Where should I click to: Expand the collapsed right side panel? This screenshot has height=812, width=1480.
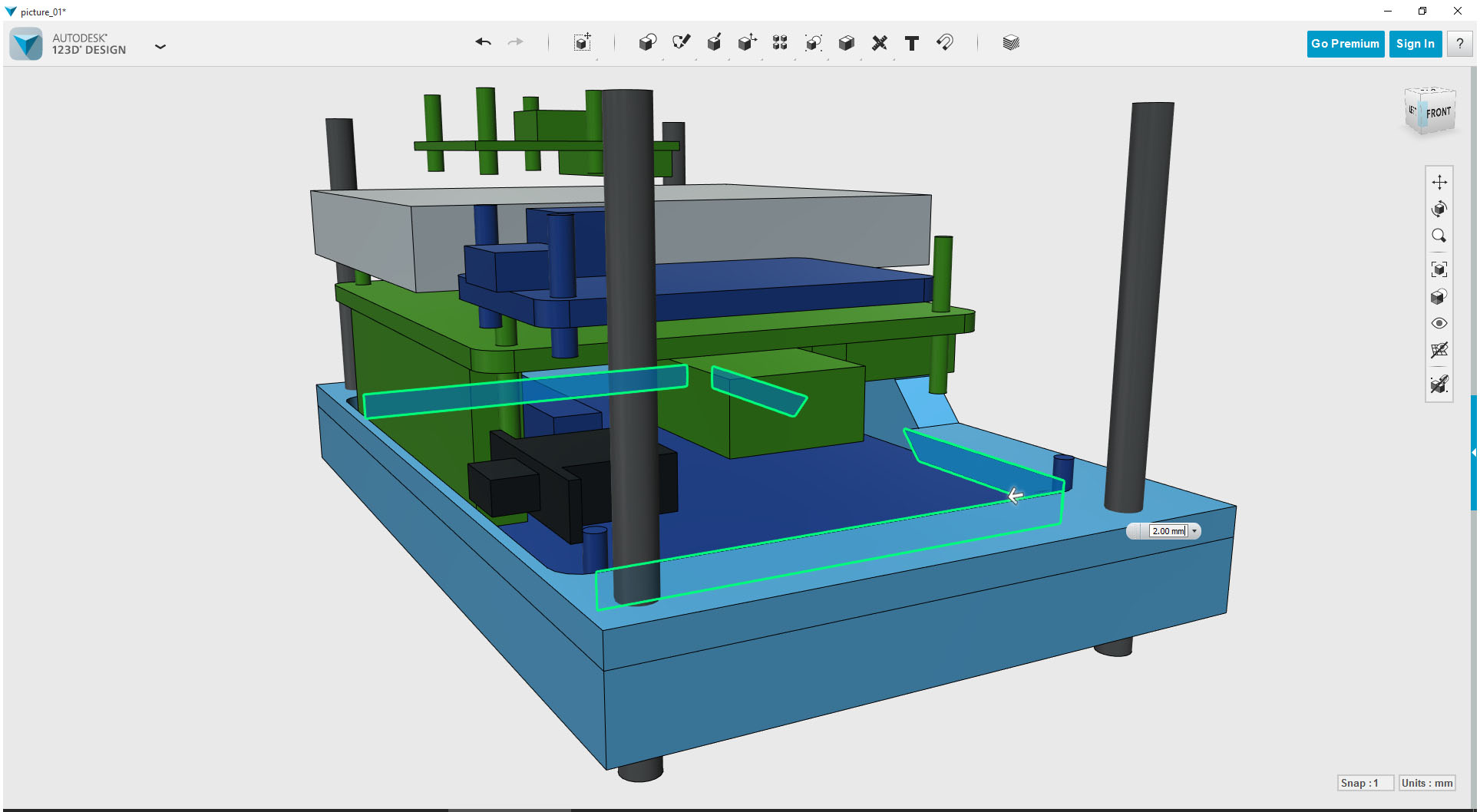[1474, 453]
